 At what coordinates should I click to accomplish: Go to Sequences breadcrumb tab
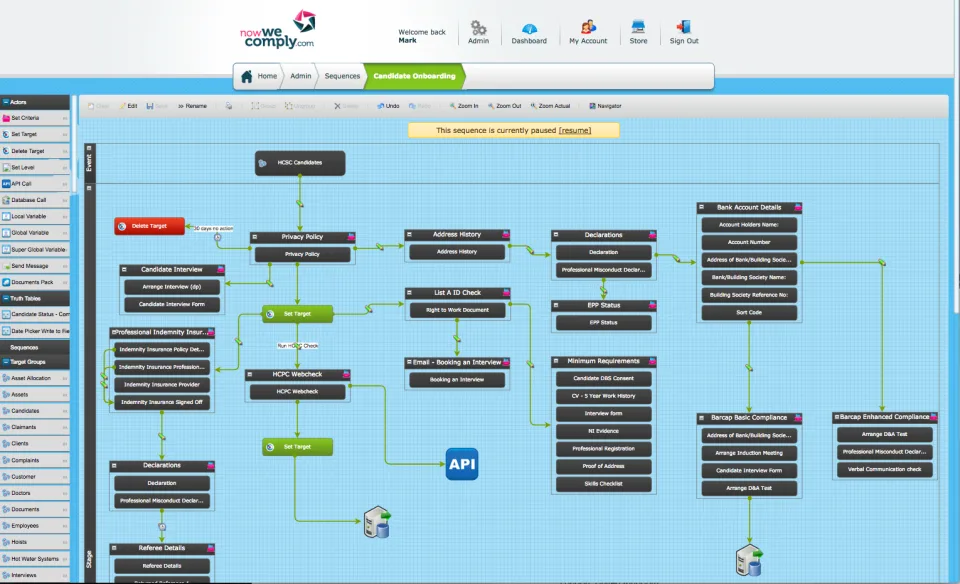pos(342,76)
